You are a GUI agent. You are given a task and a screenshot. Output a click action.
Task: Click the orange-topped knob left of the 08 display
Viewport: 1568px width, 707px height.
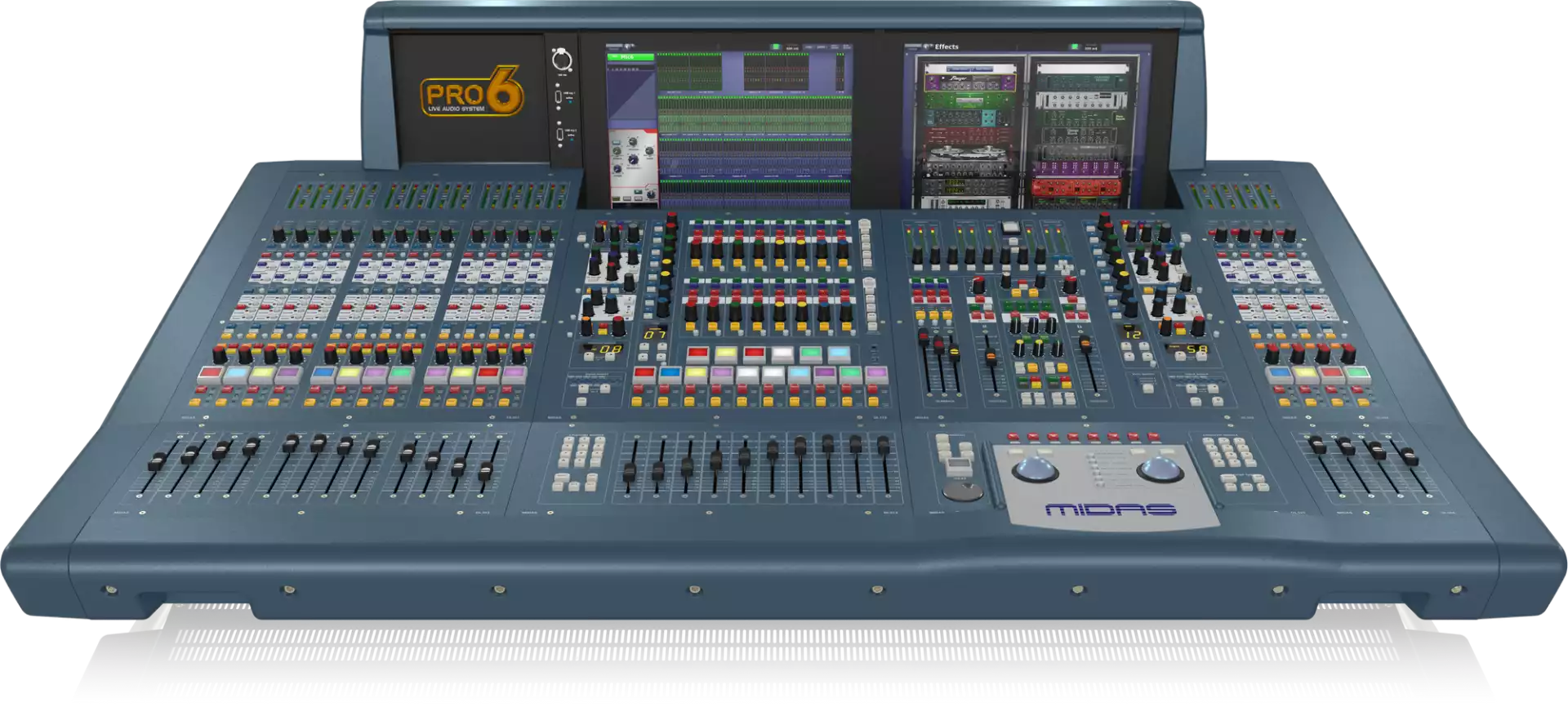pos(586,326)
